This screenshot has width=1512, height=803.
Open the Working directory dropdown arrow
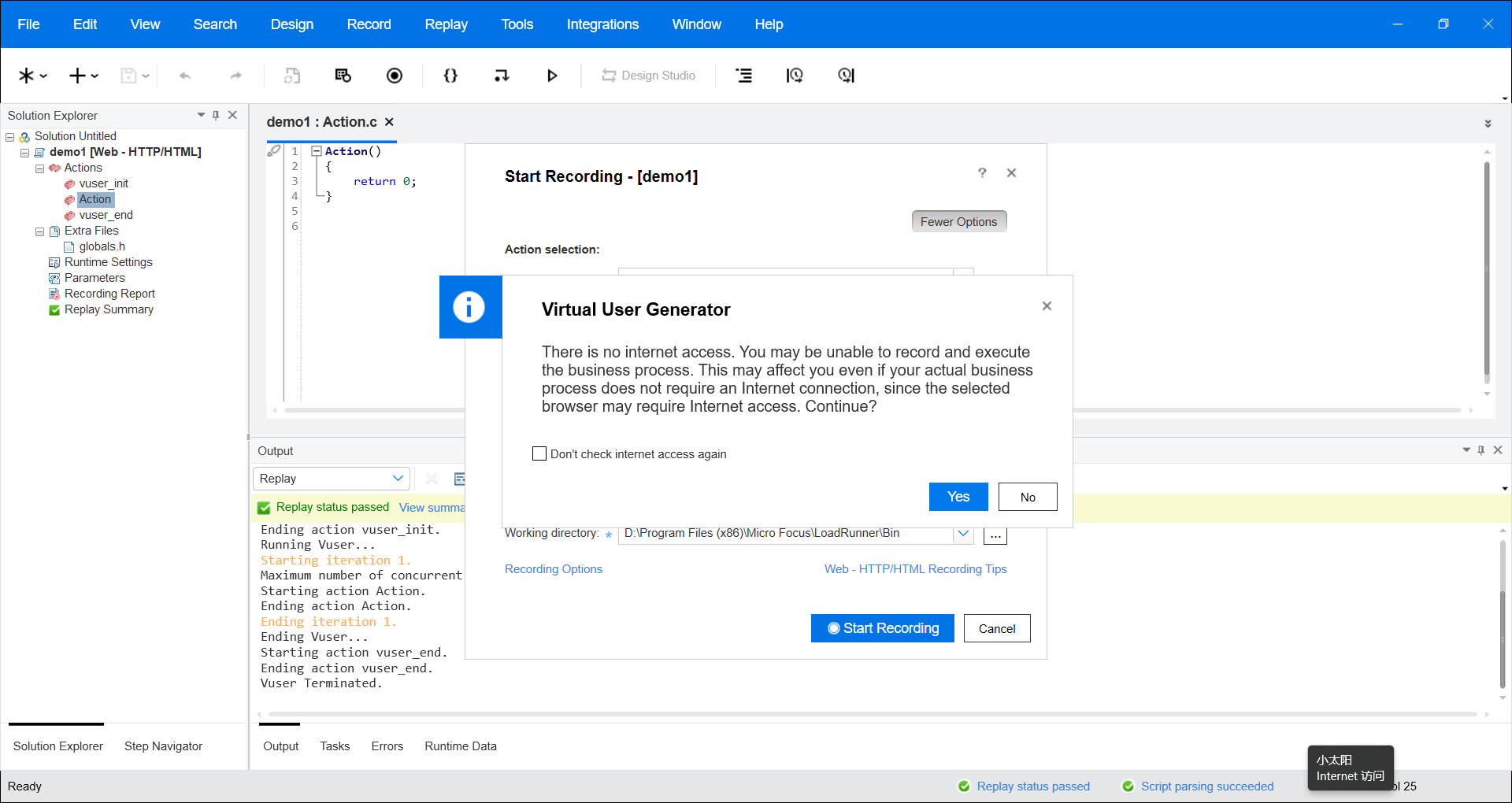click(x=962, y=534)
